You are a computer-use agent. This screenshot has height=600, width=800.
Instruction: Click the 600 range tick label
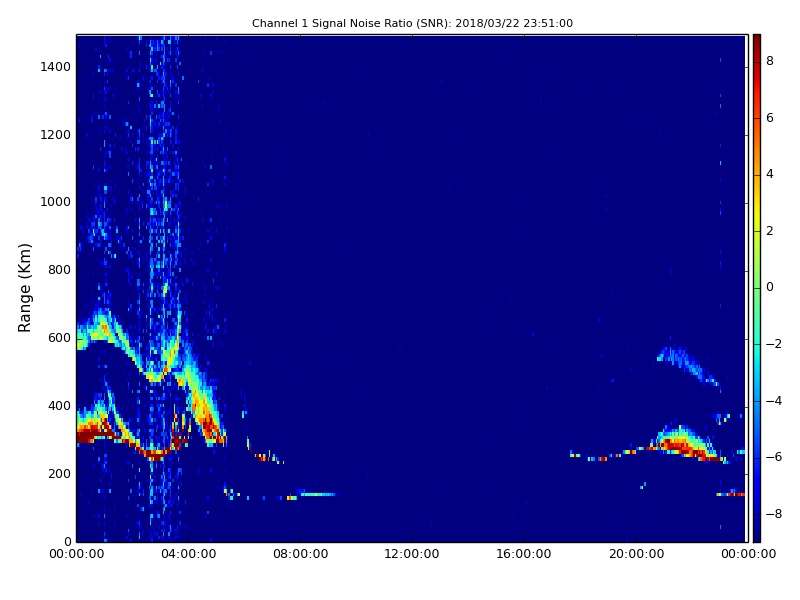(59, 338)
